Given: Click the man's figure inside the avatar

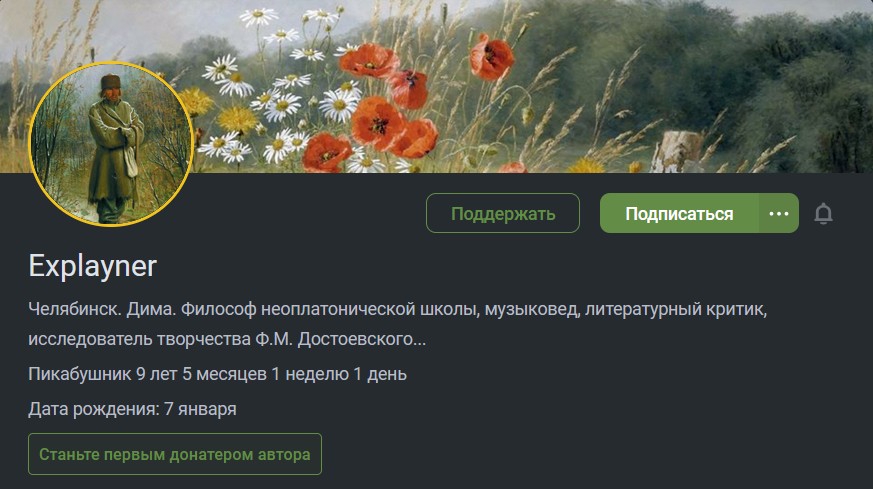Looking at the screenshot, I should [114, 148].
